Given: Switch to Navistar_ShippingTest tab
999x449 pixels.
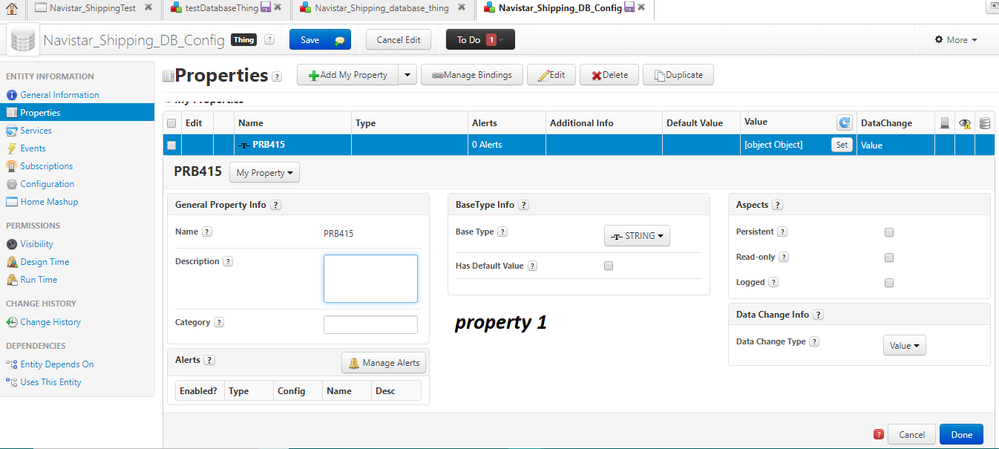Looking at the screenshot, I should 92,8.
